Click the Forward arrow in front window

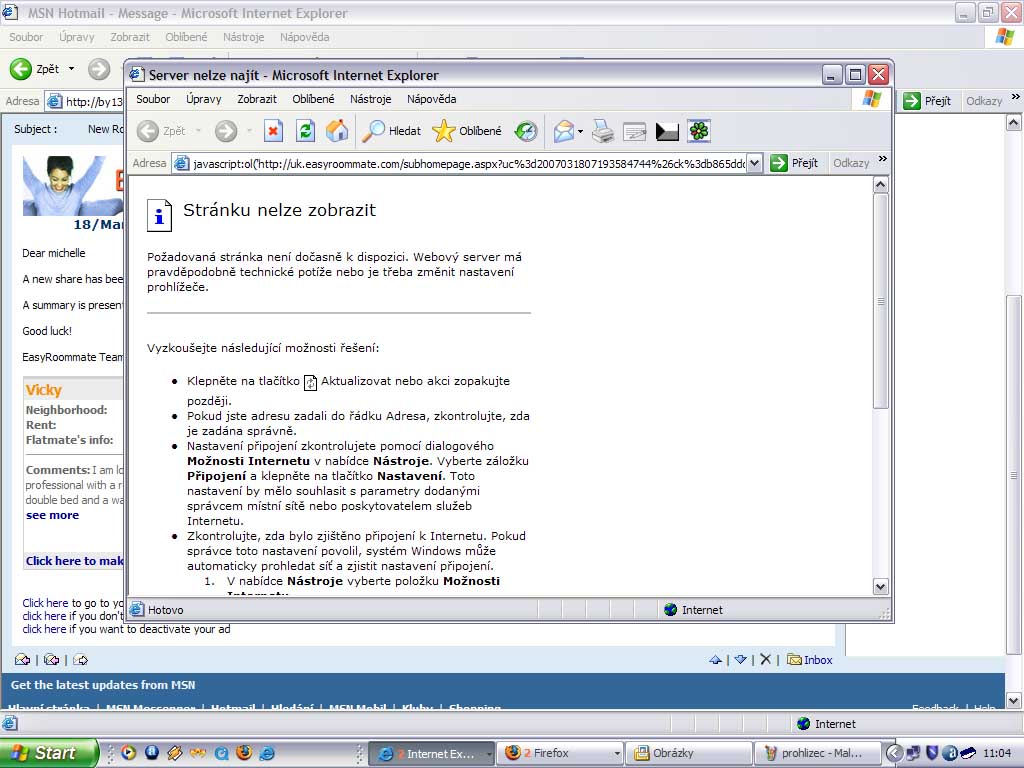(x=226, y=131)
